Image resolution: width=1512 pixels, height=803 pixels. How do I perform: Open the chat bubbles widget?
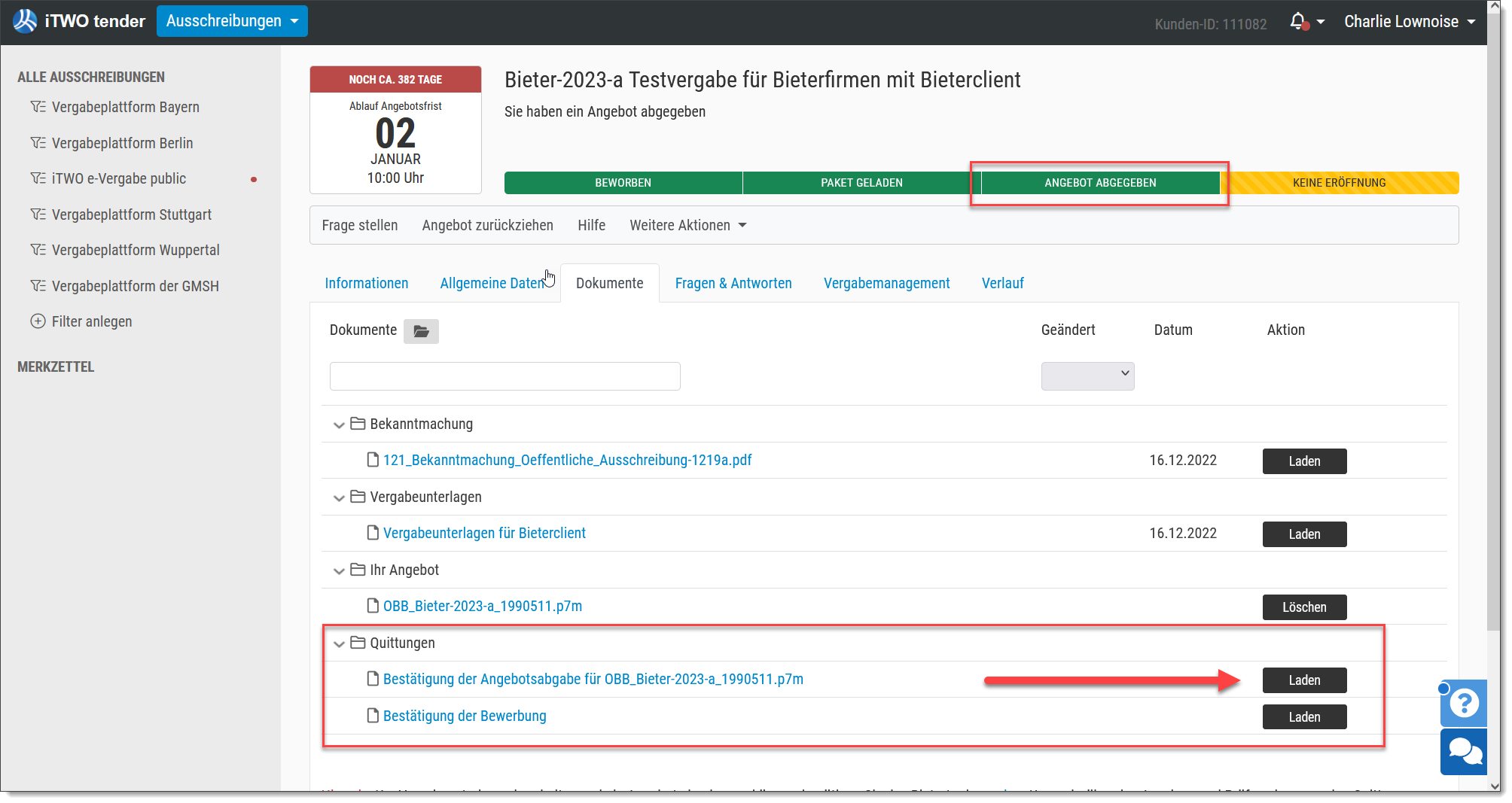(x=1464, y=751)
